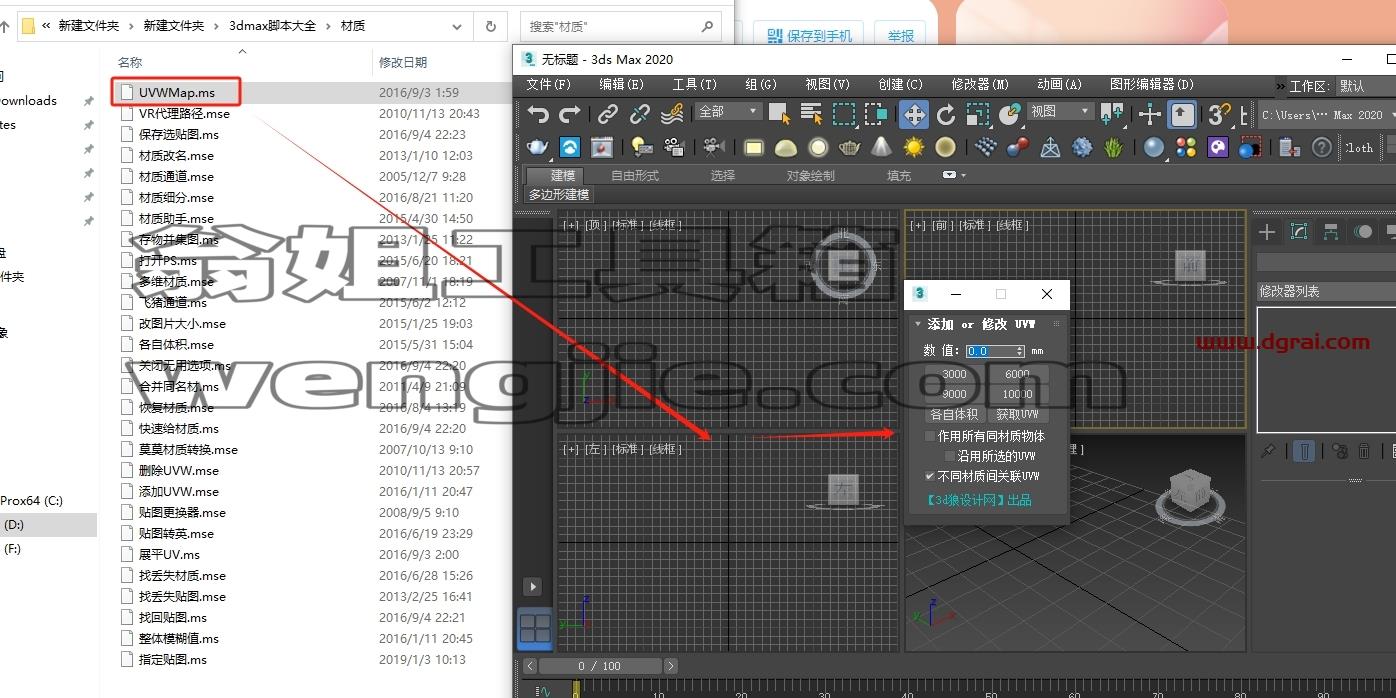Click the gray question mark help icon
This screenshot has height=698, width=1396.
click(x=1322, y=147)
